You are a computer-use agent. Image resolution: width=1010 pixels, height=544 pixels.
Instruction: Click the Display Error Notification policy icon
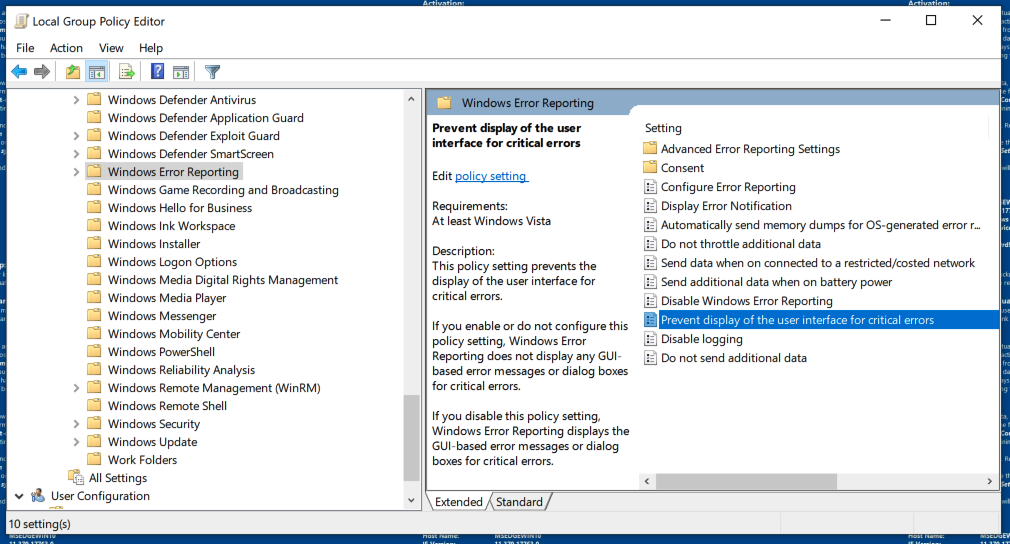point(650,206)
